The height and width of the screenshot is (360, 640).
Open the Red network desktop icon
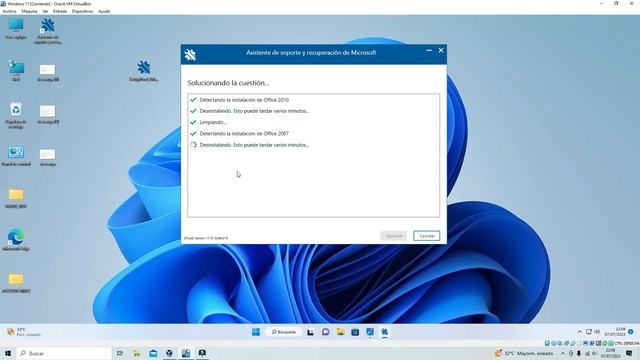pyautogui.click(x=16, y=71)
